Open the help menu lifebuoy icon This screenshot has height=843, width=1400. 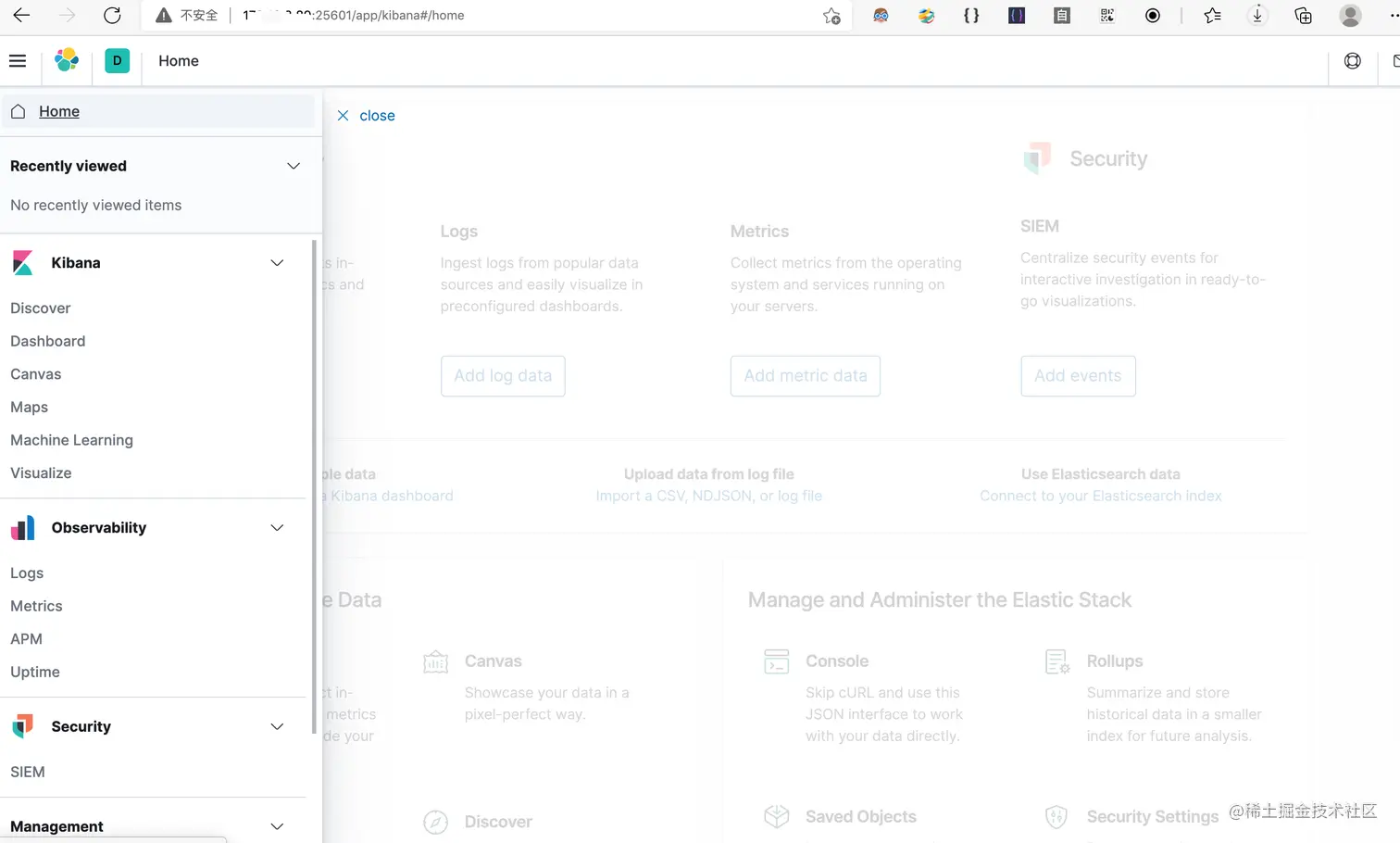[x=1353, y=61]
